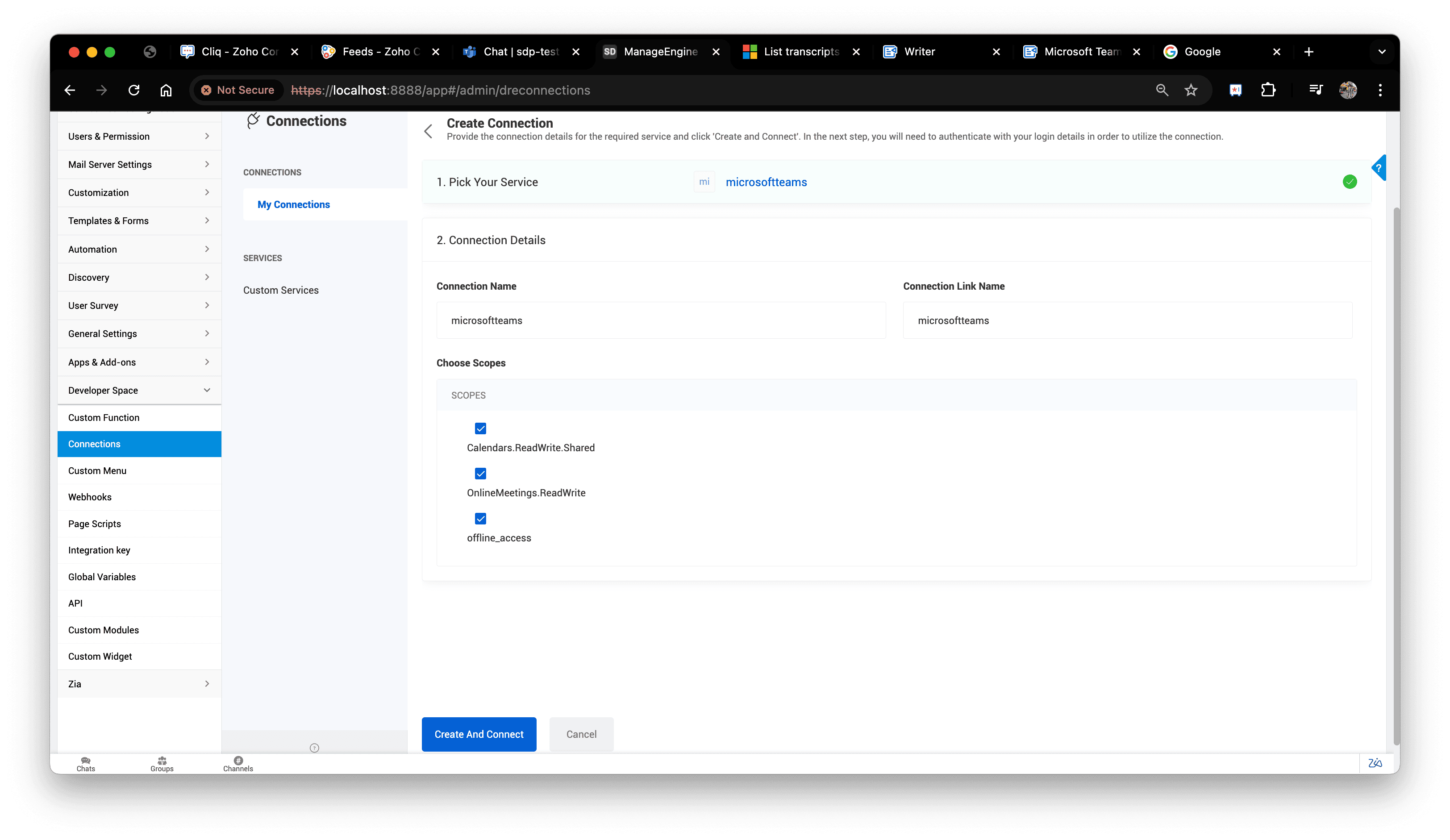Bookmark this page with the star icon
Viewport: 1450px width, 840px height.
pos(1191,90)
